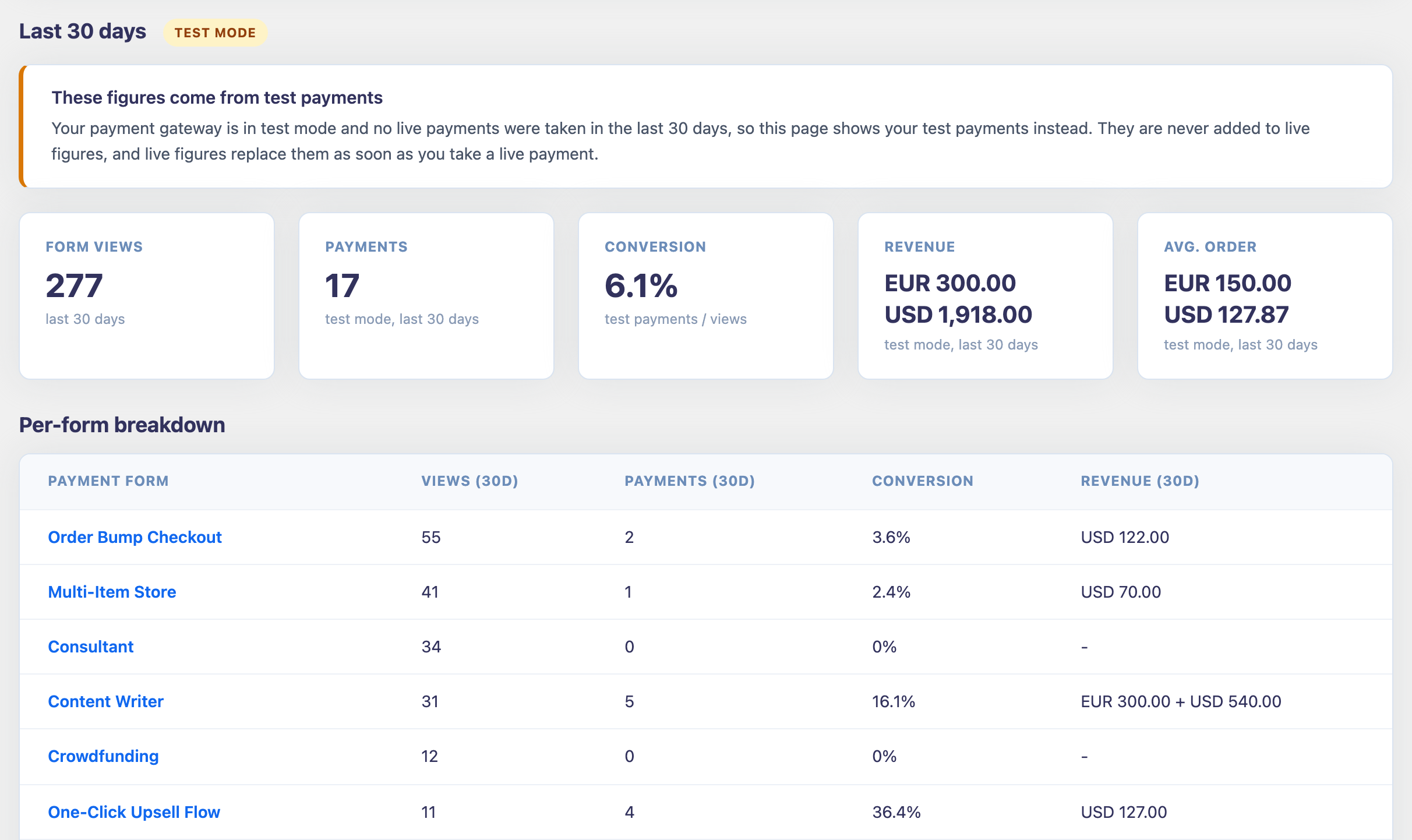This screenshot has width=1412, height=840.
Task: Click the 12 views for Crowdfunding
Action: (x=429, y=756)
